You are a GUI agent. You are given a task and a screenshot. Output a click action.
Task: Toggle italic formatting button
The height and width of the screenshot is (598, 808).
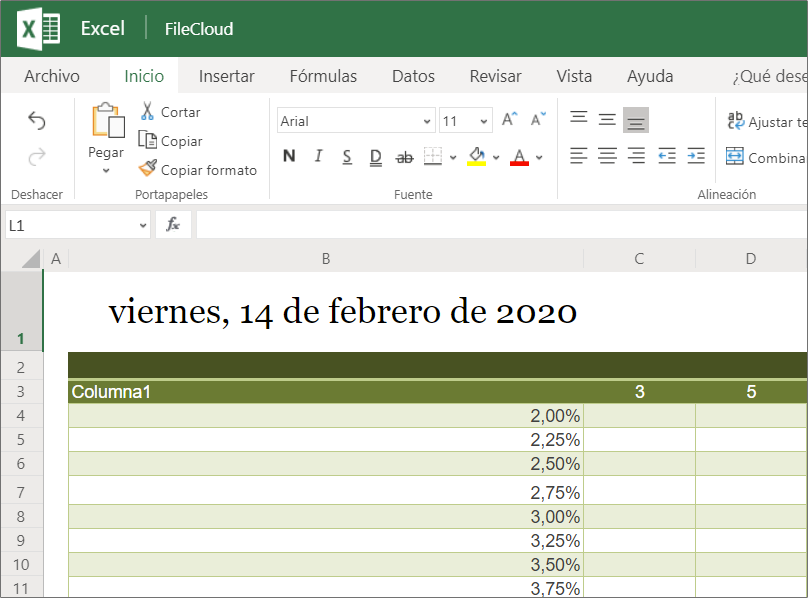pyautogui.click(x=319, y=157)
